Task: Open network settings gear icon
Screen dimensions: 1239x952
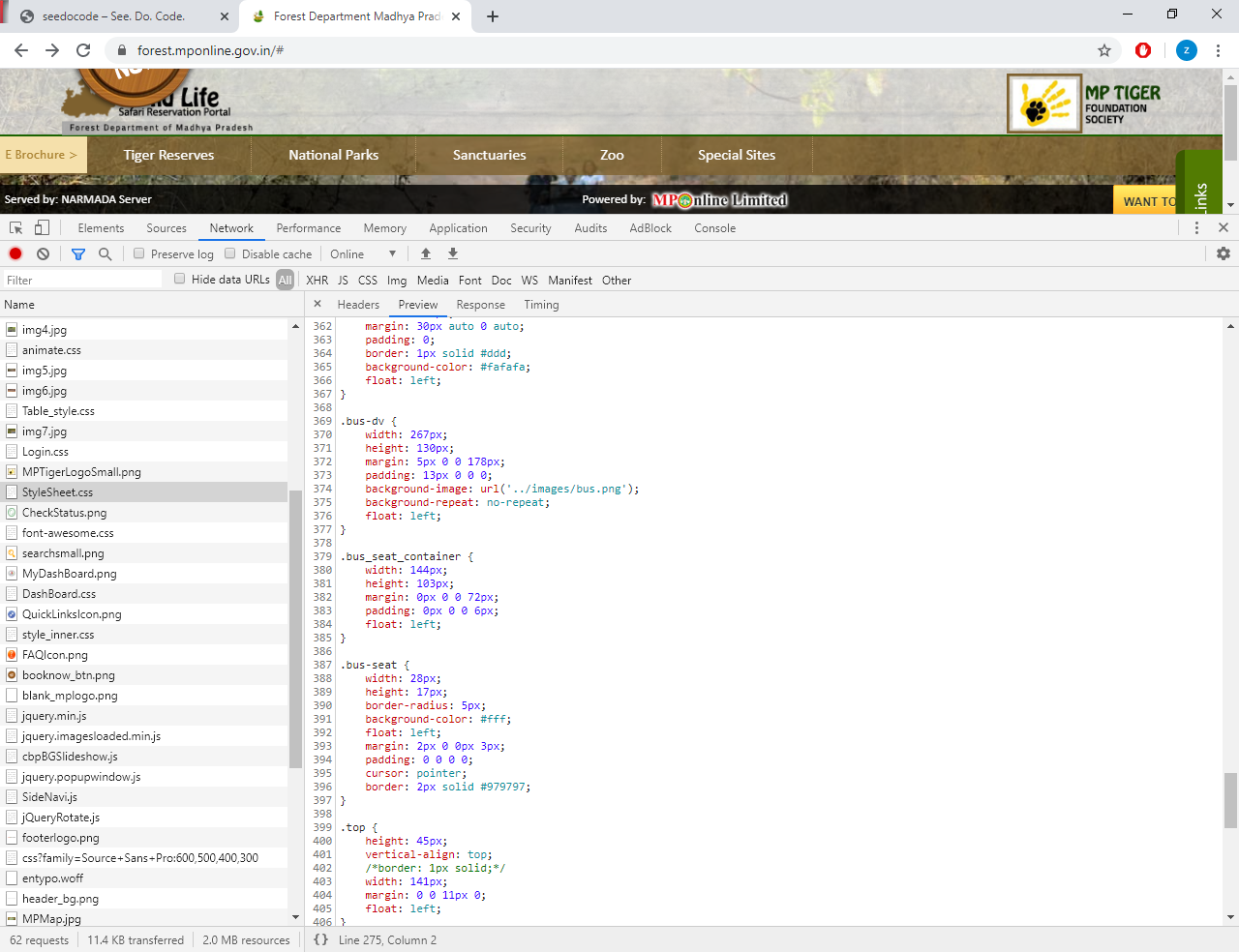Action: pyautogui.click(x=1224, y=253)
